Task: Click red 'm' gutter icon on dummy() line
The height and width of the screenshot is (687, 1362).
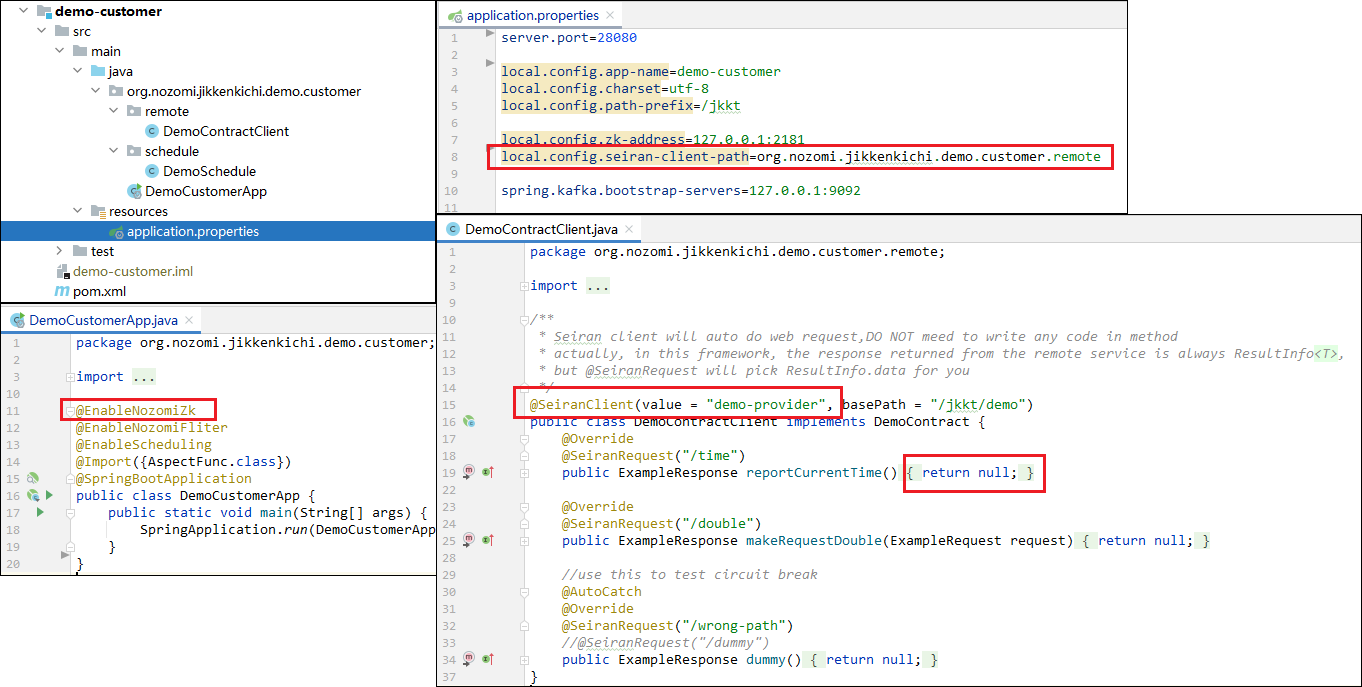Action: 468,659
